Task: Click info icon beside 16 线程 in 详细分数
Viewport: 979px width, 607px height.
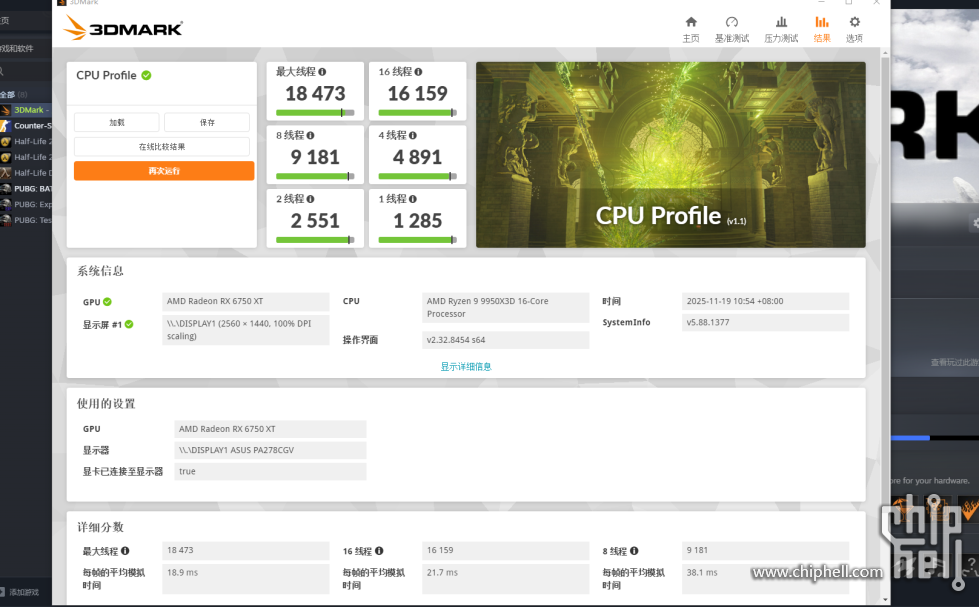Action: coord(379,551)
